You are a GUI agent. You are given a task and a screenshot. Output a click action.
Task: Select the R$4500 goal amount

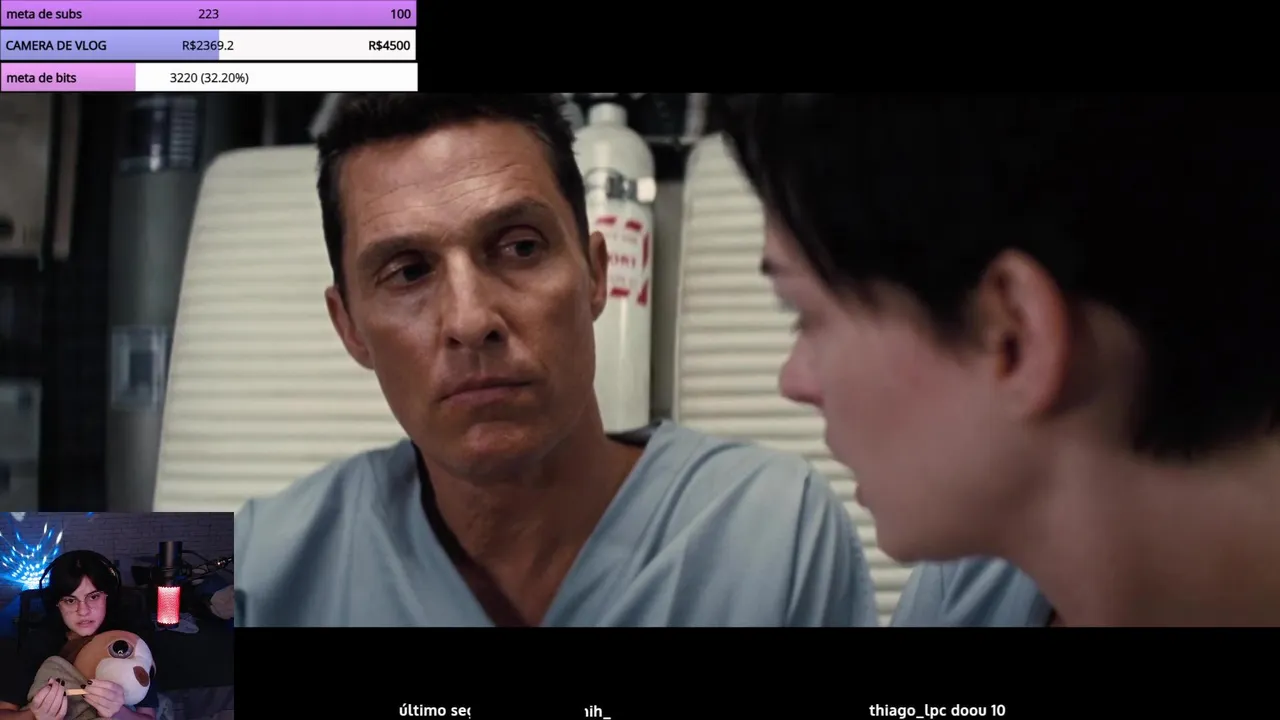[389, 45]
